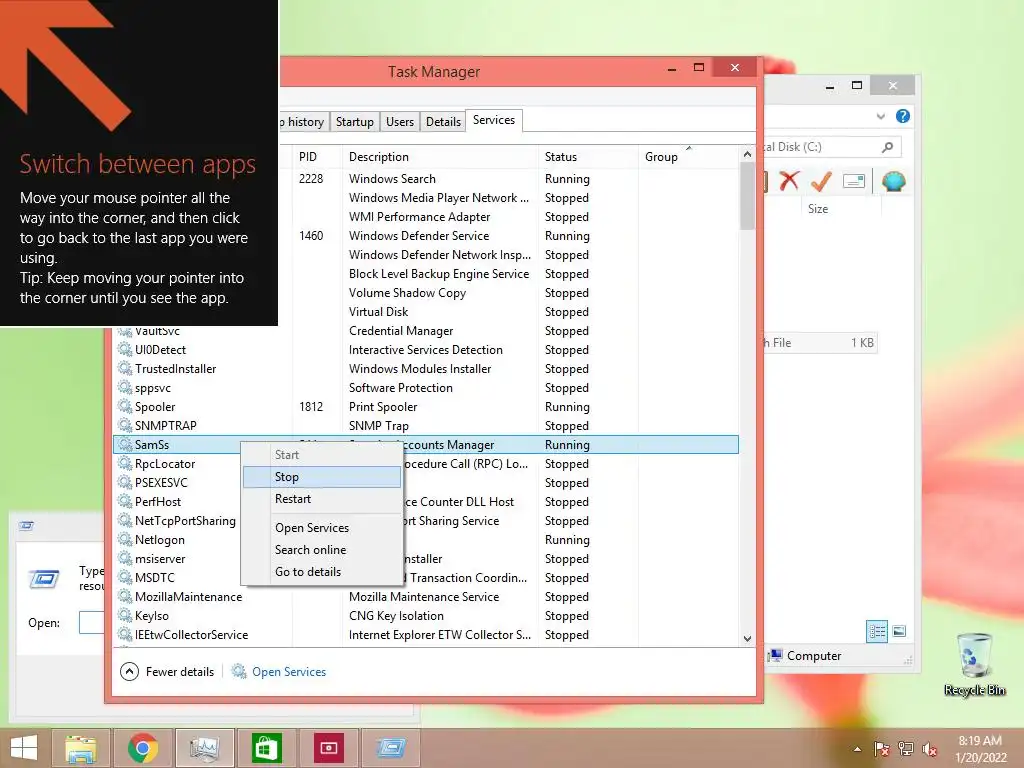Click orange checkmark icon in Explorer window
Screen dimensions: 1024x768
pos(821,181)
